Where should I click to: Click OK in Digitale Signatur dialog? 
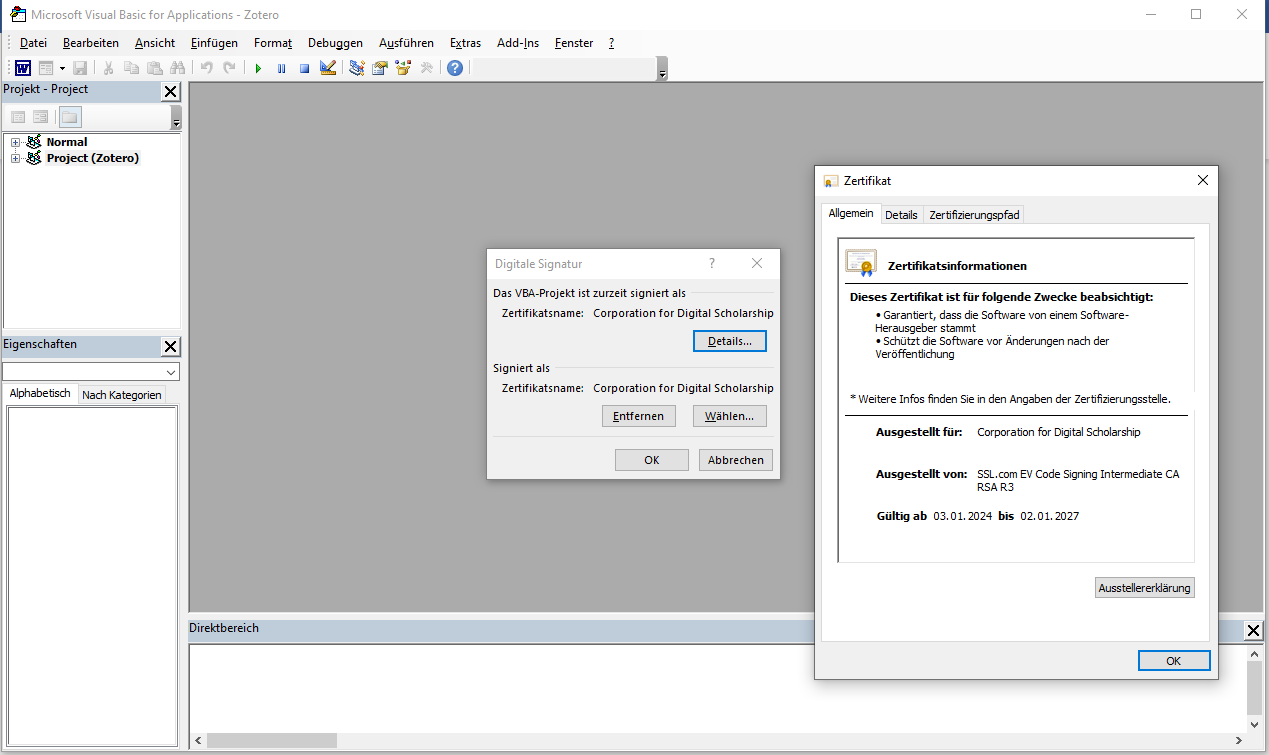pyautogui.click(x=652, y=460)
